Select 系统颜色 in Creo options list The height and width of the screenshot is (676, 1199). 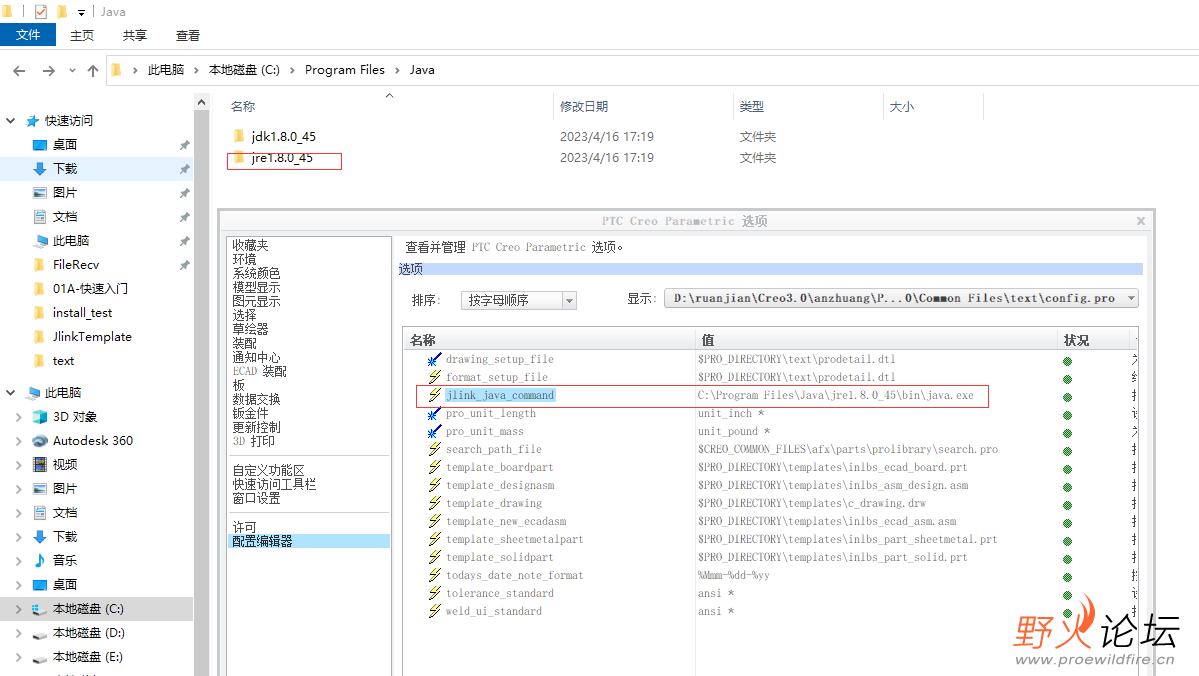coord(256,273)
